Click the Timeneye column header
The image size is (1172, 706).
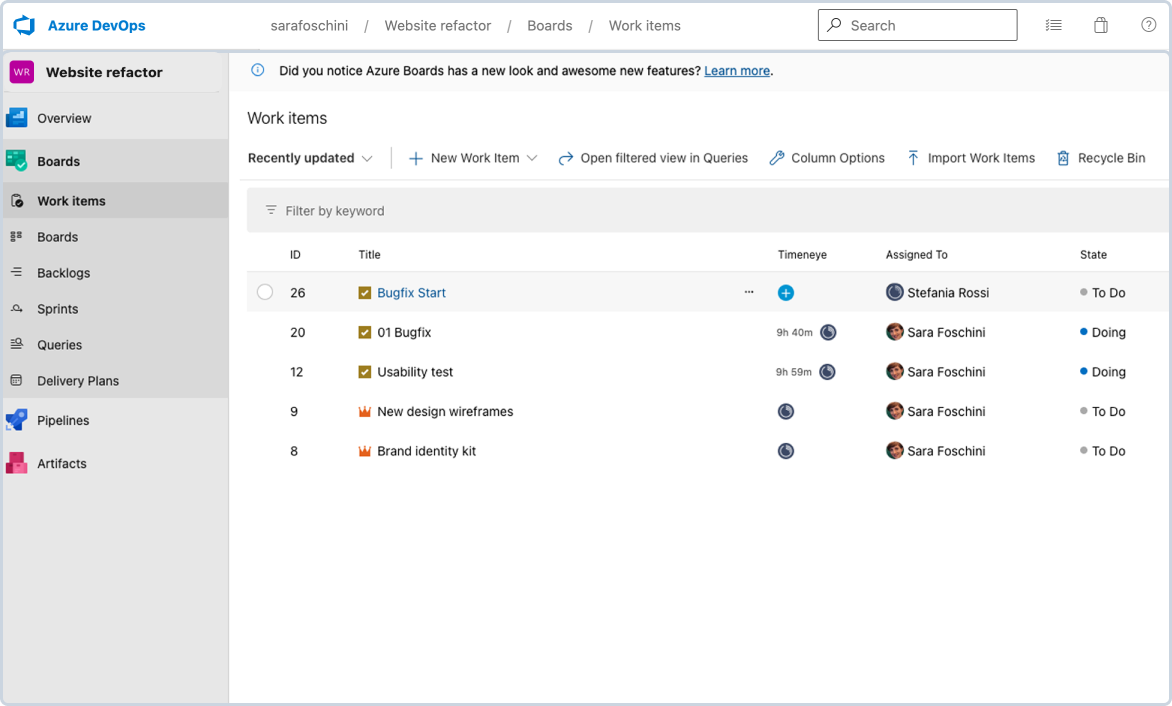point(802,255)
